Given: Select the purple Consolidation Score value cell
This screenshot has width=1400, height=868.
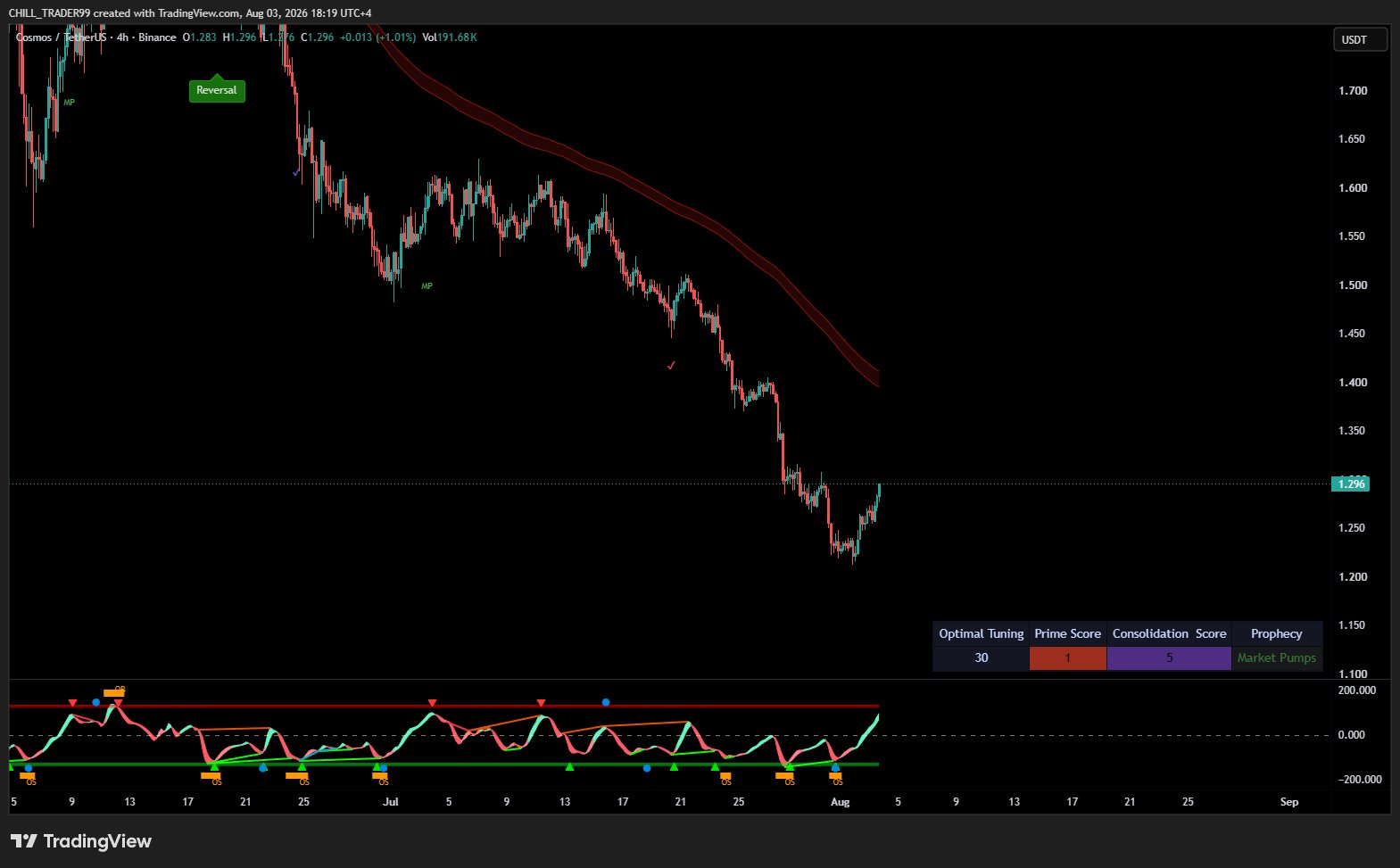Looking at the screenshot, I should 1169,658.
